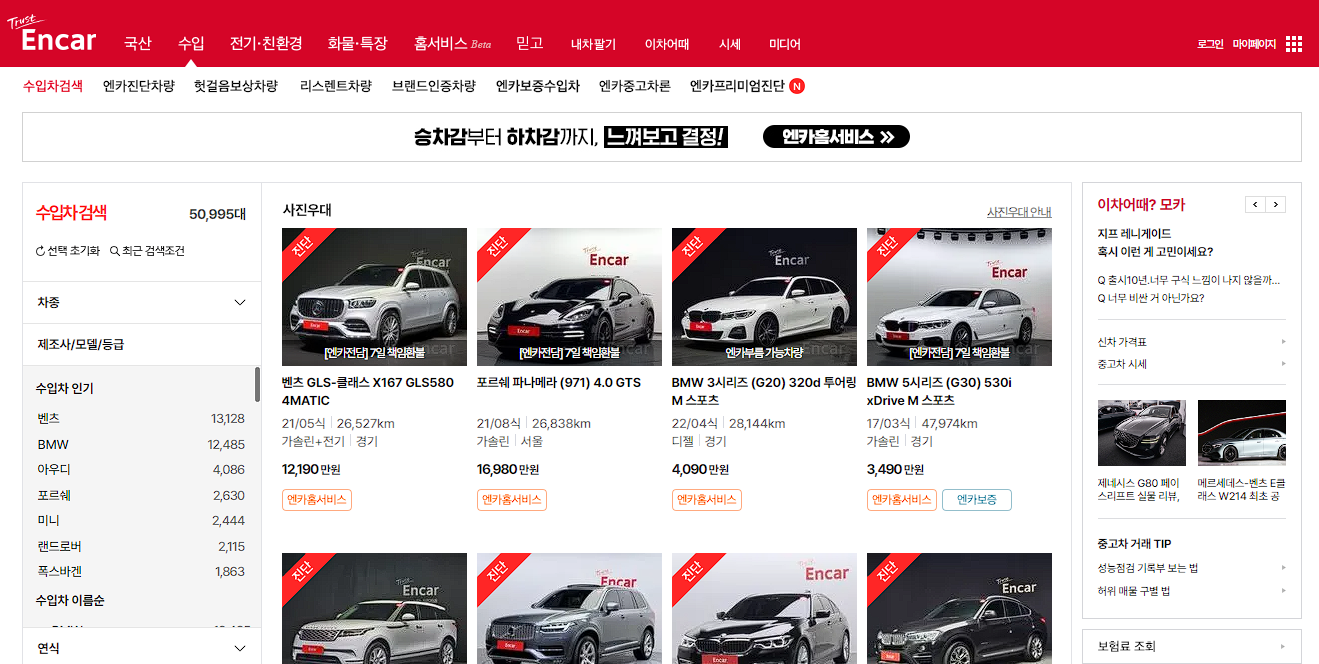Click the 성능점검 기록부 보는 법 arrow

click(x=1283, y=568)
